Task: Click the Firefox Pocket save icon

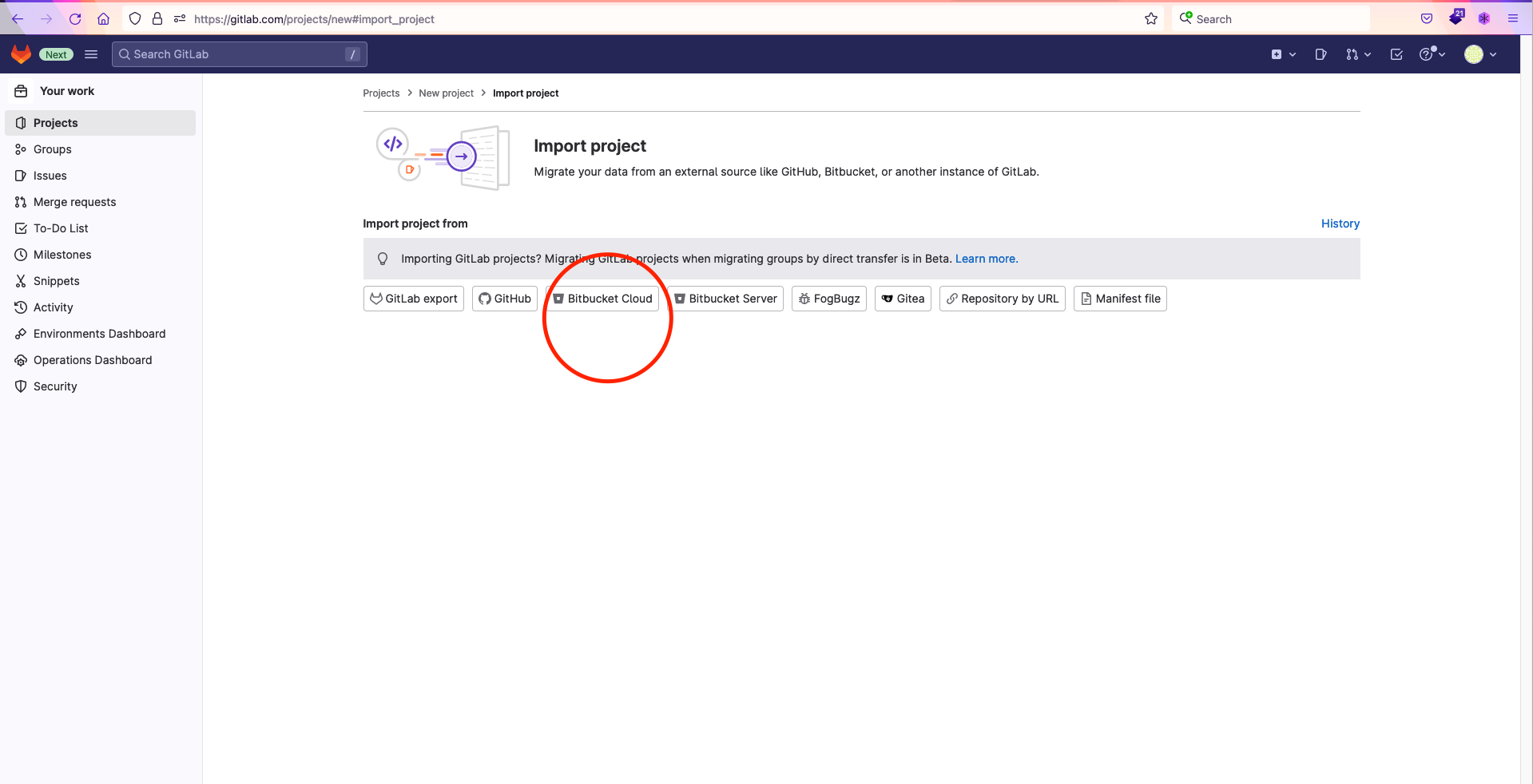Action: 1427,19
